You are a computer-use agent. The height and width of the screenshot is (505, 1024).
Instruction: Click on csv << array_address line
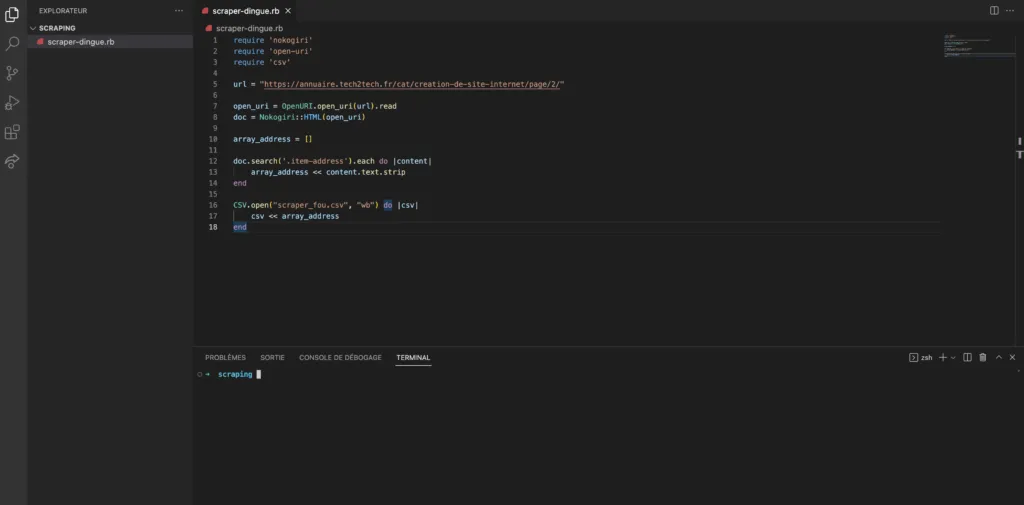tap(295, 216)
